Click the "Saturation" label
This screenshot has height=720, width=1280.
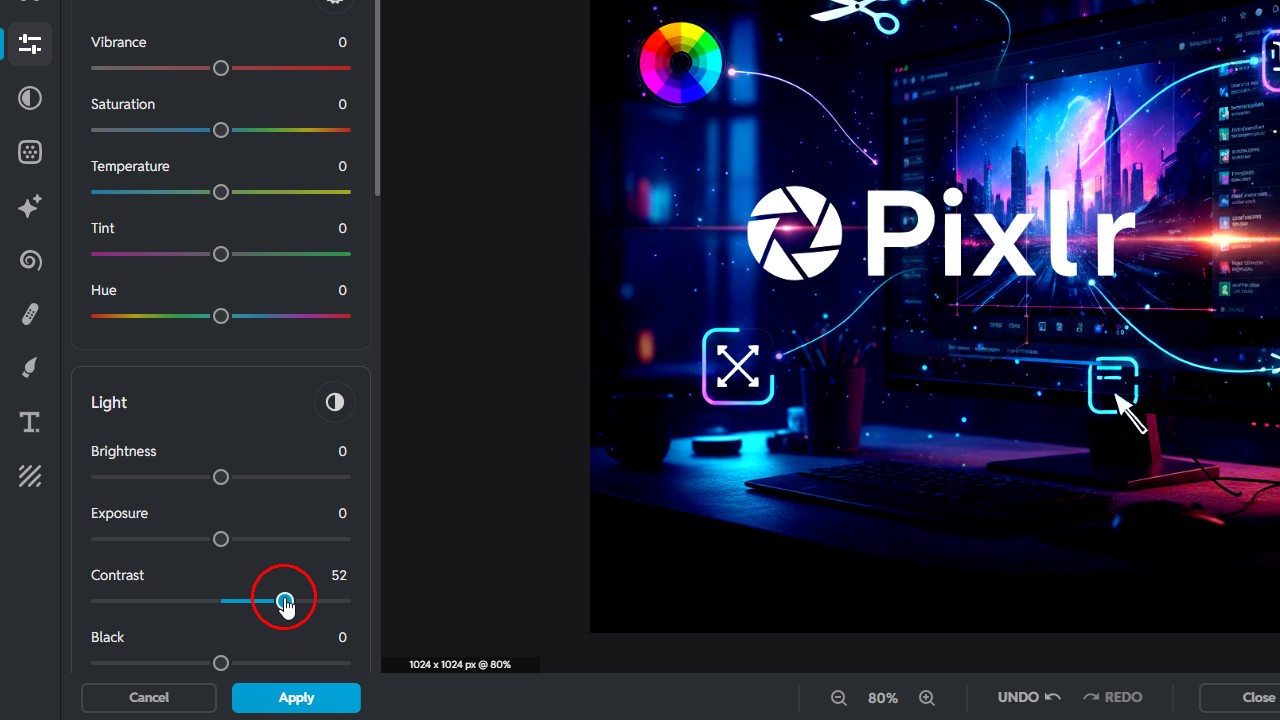[x=123, y=104]
